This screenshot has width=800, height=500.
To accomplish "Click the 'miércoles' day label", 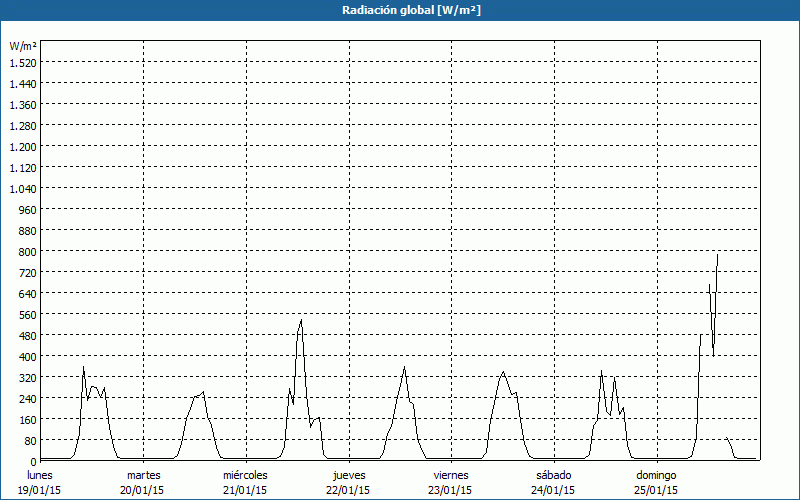I will (245, 475).
